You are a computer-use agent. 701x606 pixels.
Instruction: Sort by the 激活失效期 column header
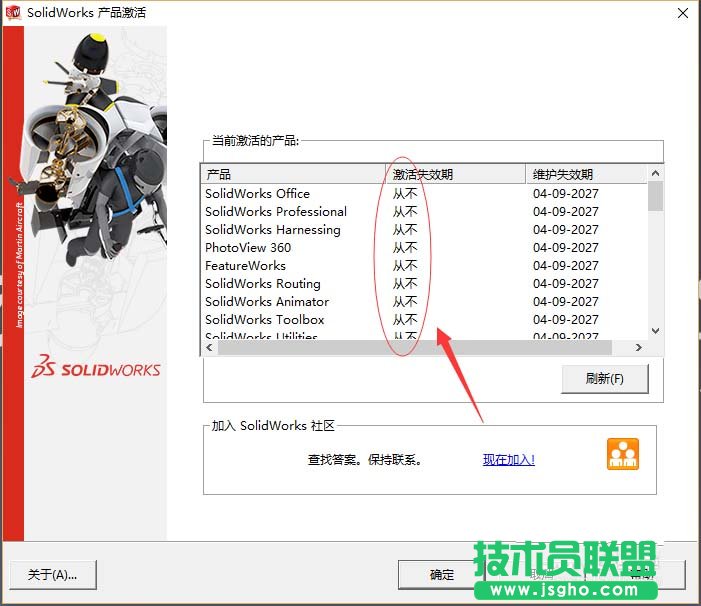coord(455,174)
